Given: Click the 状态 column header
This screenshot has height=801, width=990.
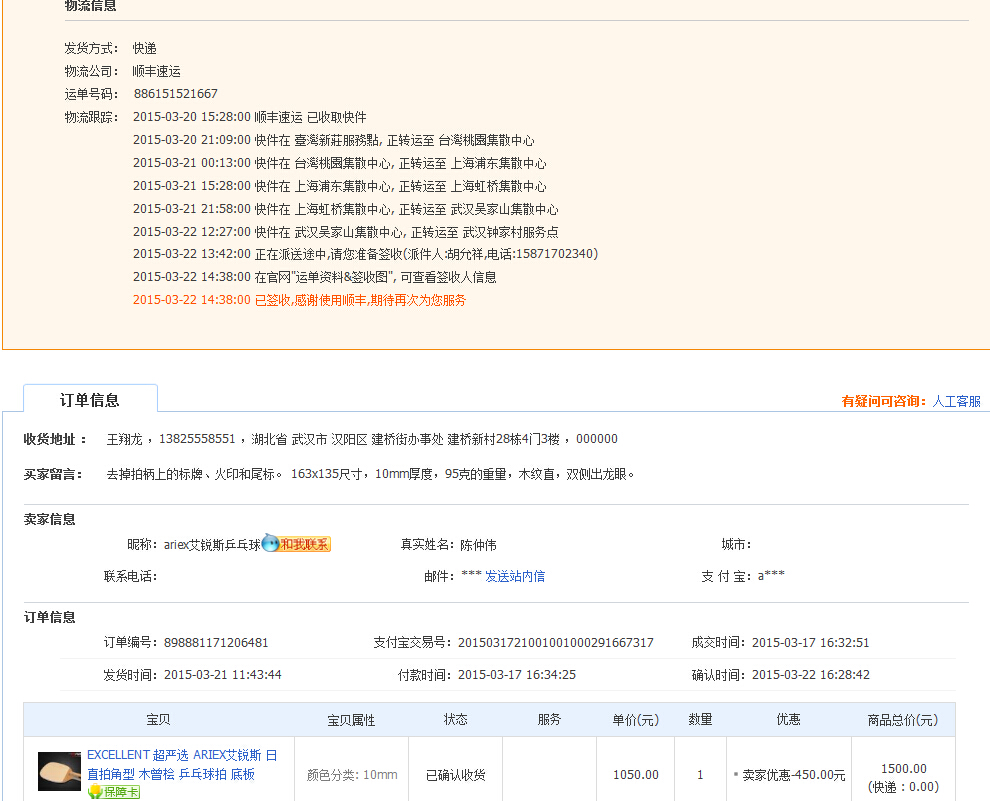Looking at the screenshot, I should (x=455, y=720).
